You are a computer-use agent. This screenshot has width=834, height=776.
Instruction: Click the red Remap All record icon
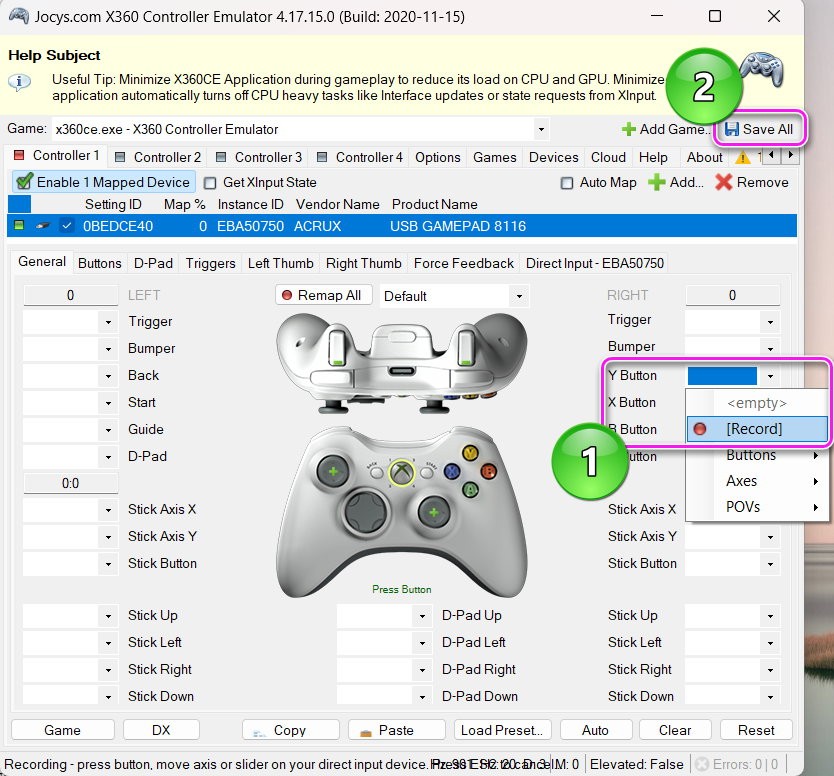click(x=287, y=295)
